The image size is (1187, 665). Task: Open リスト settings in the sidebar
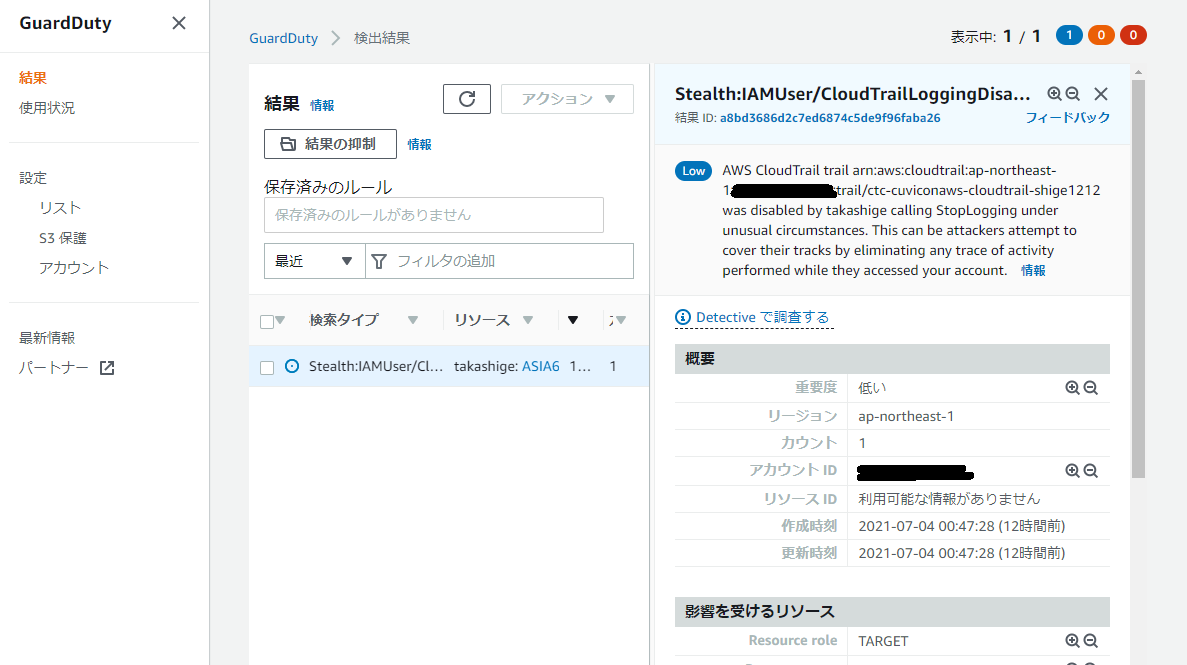(x=60, y=208)
